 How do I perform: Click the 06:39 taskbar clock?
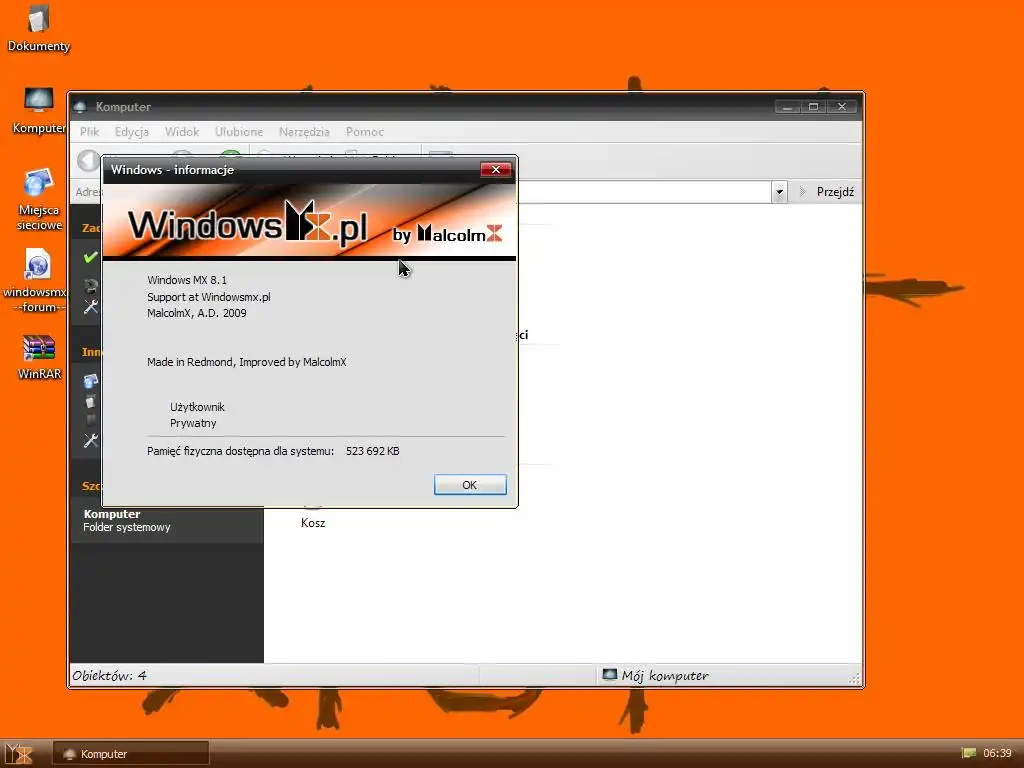[x=997, y=753]
